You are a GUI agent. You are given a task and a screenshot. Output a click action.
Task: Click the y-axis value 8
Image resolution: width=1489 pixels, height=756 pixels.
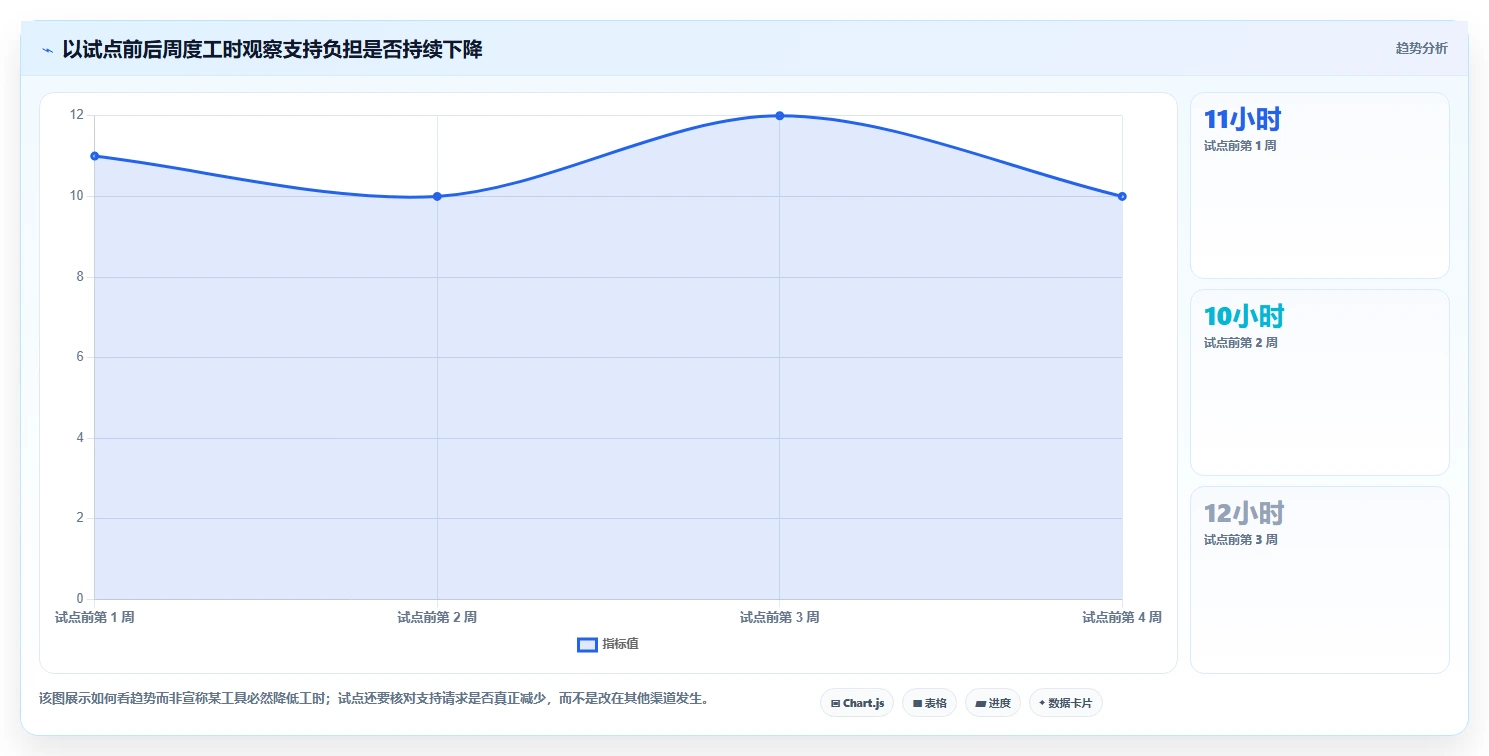pos(80,277)
